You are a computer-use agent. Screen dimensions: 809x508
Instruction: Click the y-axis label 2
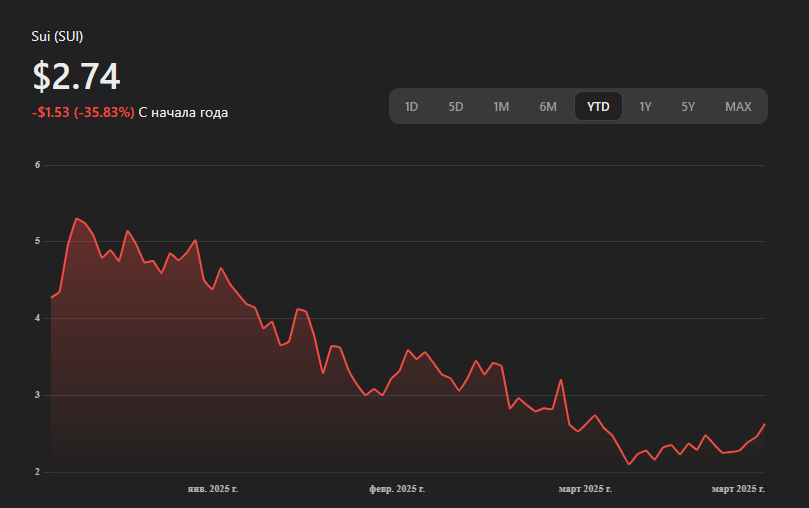[38, 472]
